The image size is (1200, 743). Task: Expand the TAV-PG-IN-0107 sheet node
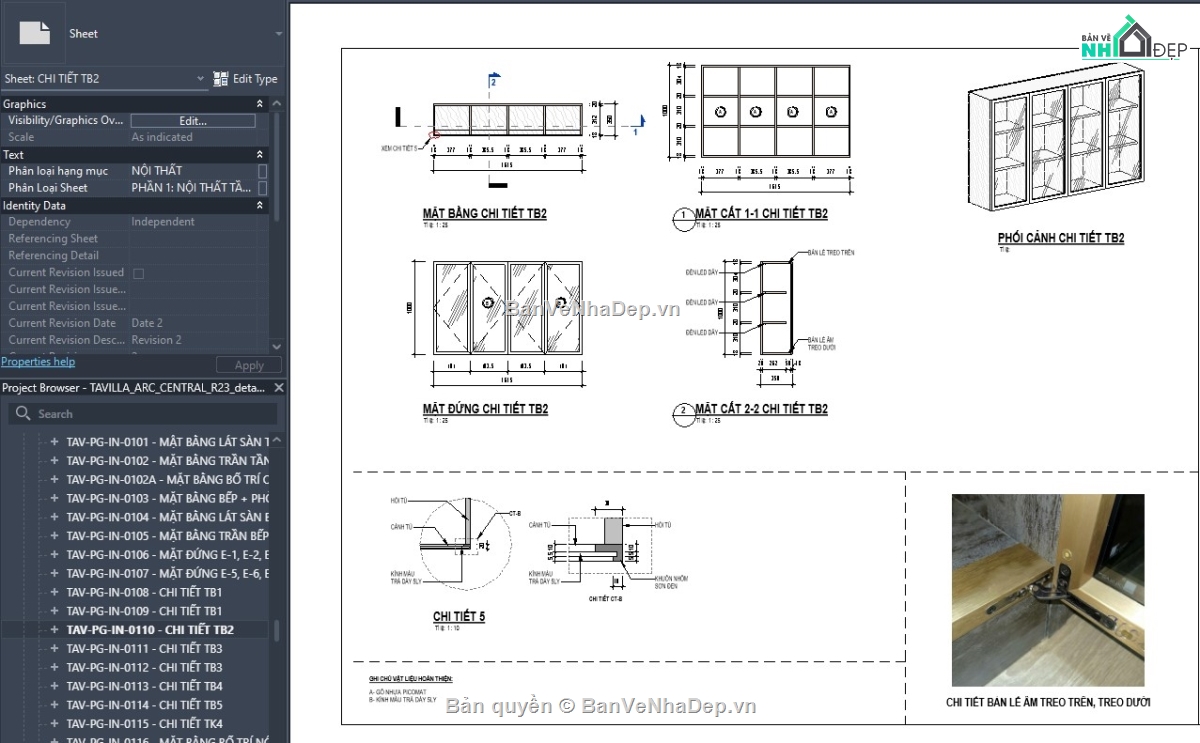click(55, 574)
